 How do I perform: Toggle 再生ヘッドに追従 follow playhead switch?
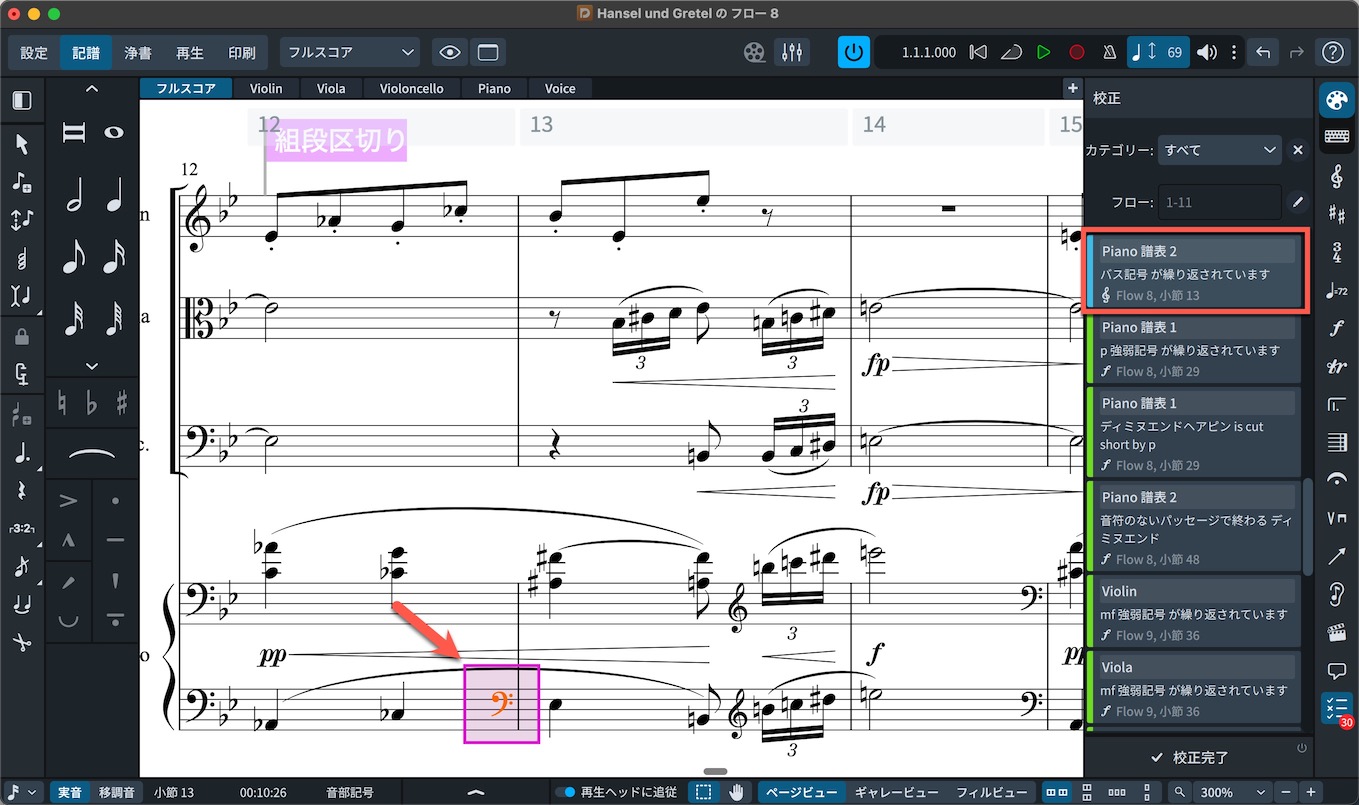click(567, 792)
